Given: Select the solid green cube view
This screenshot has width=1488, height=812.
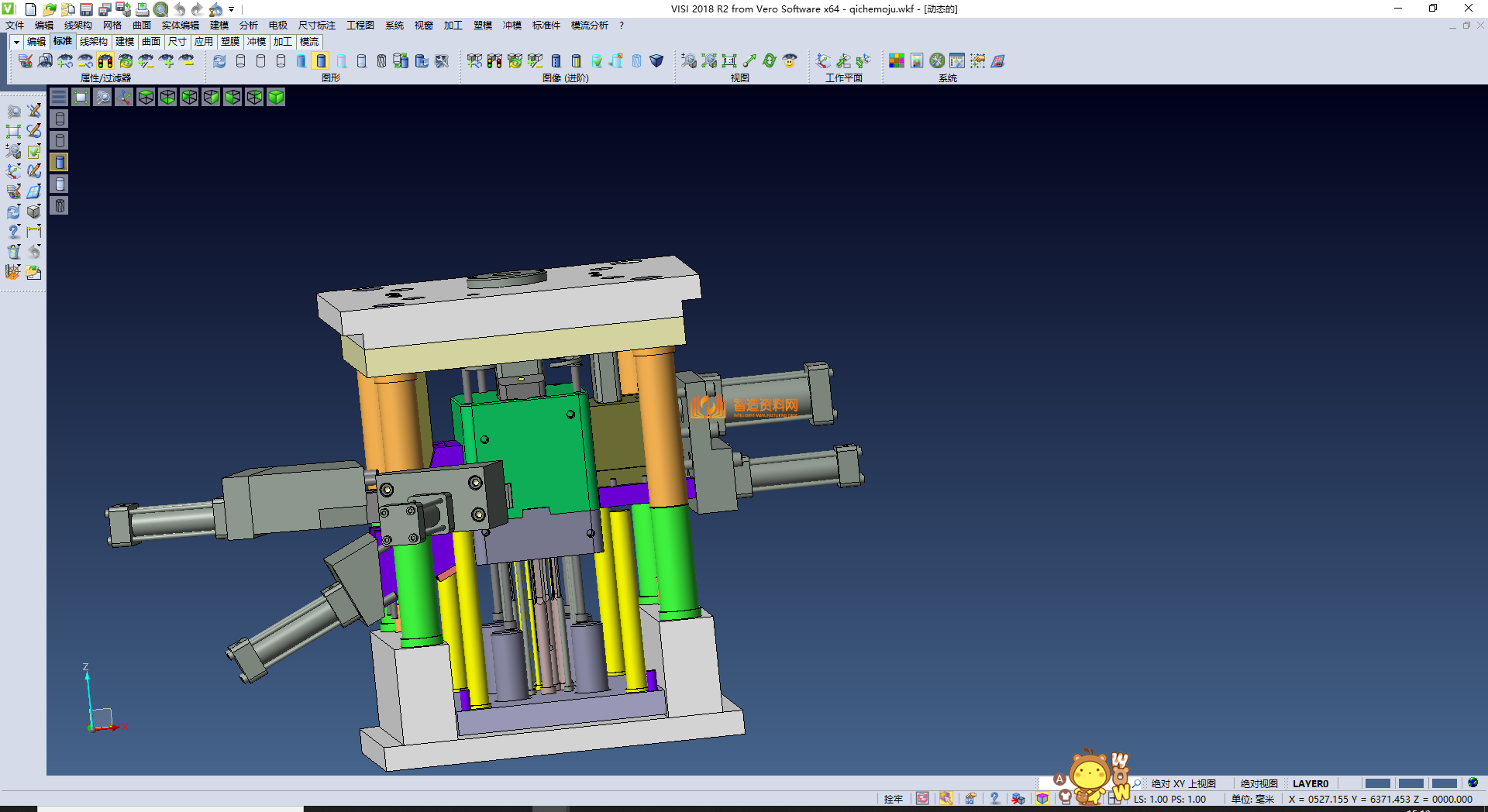Looking at the screenshot, I should [x=276, y=97].
